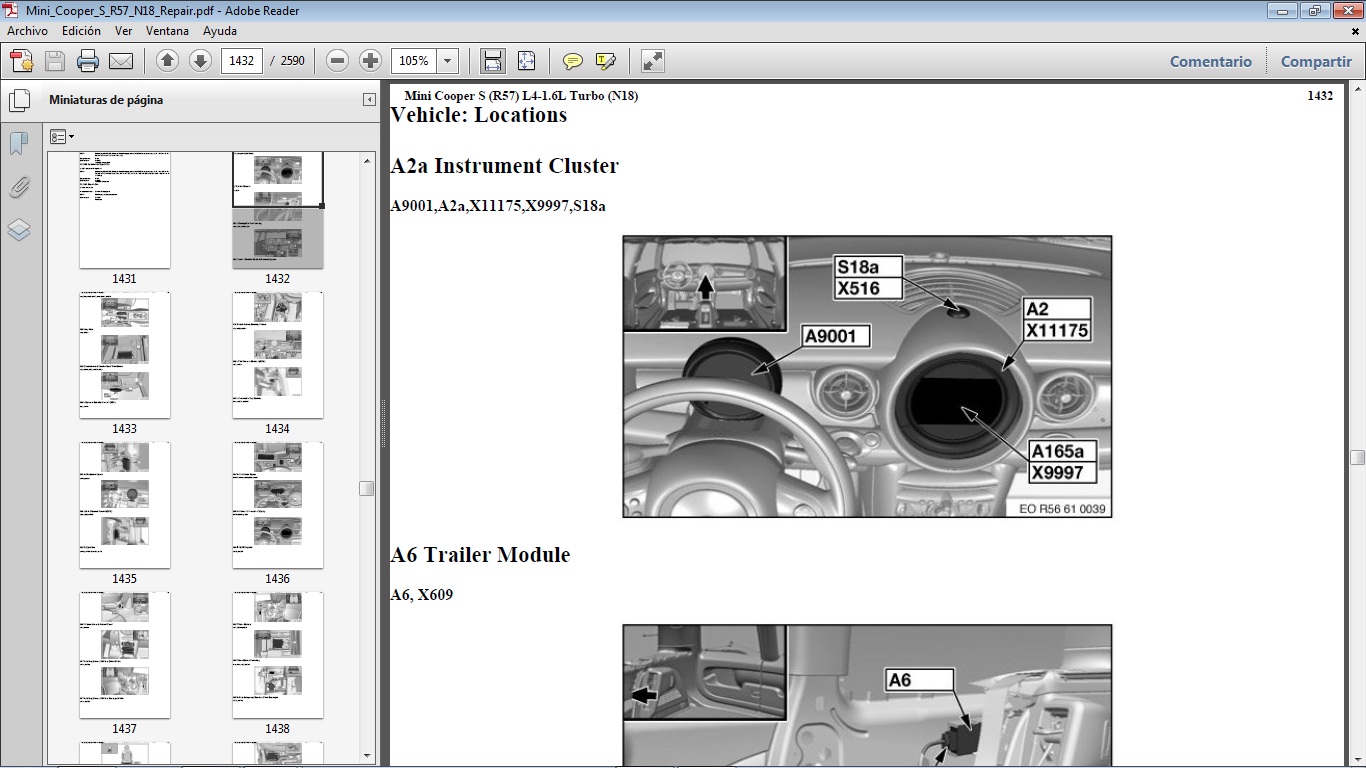The image size is (1366, 768).
Task: Click the "Miniaturas de página" panel title
Action: 106,100
